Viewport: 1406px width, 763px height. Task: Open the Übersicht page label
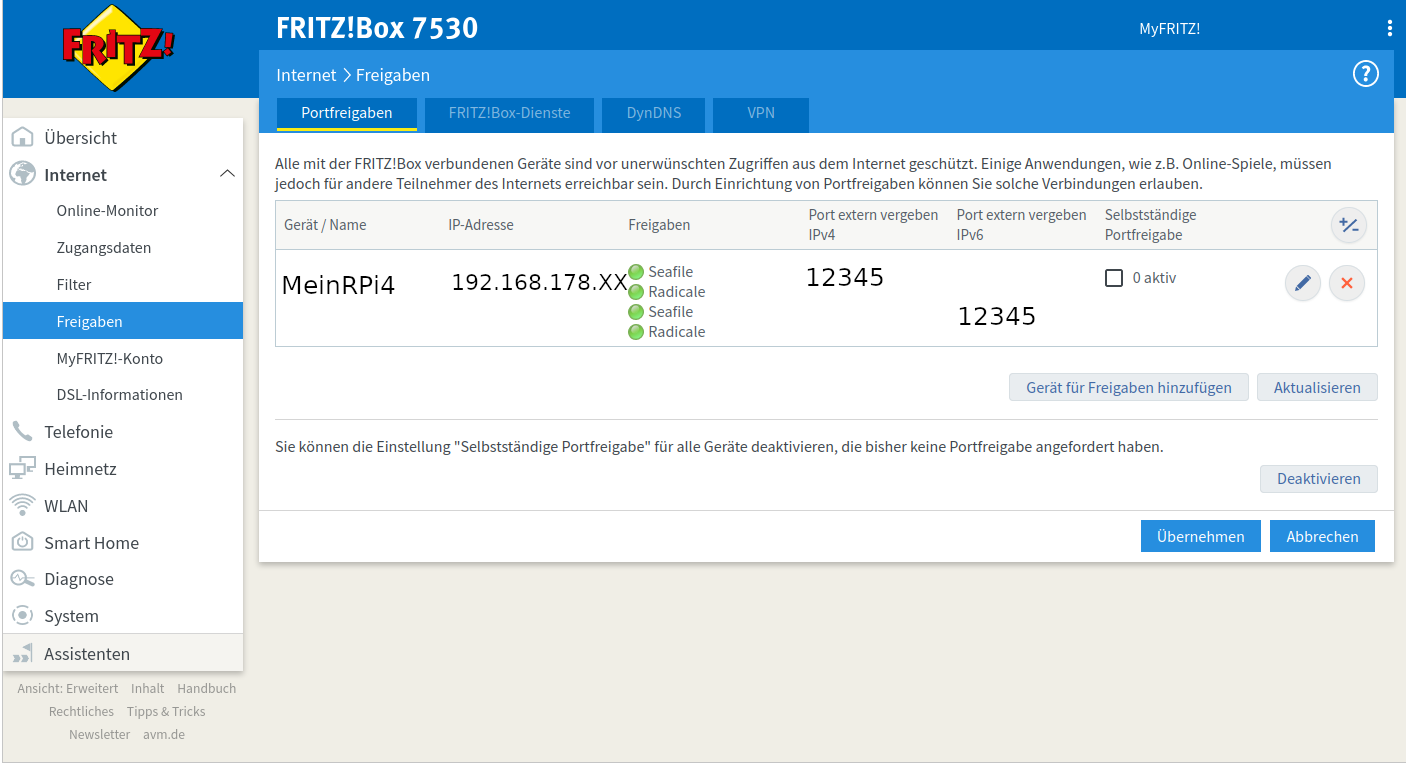click(80, 138)
